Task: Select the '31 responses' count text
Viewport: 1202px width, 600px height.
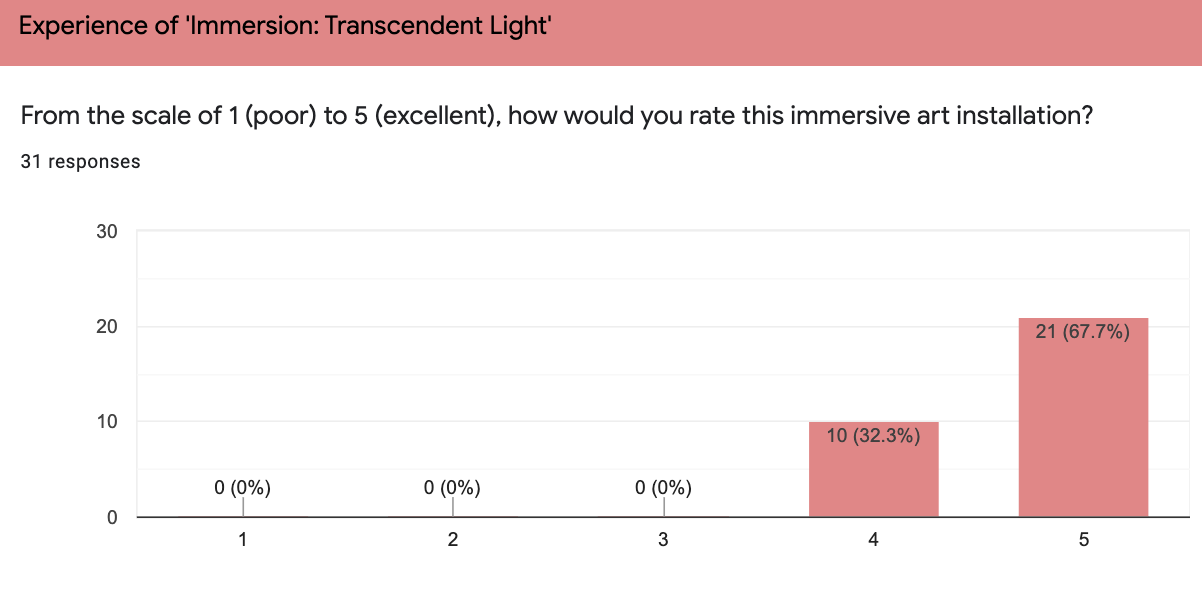Action: [x=80, y=161]
